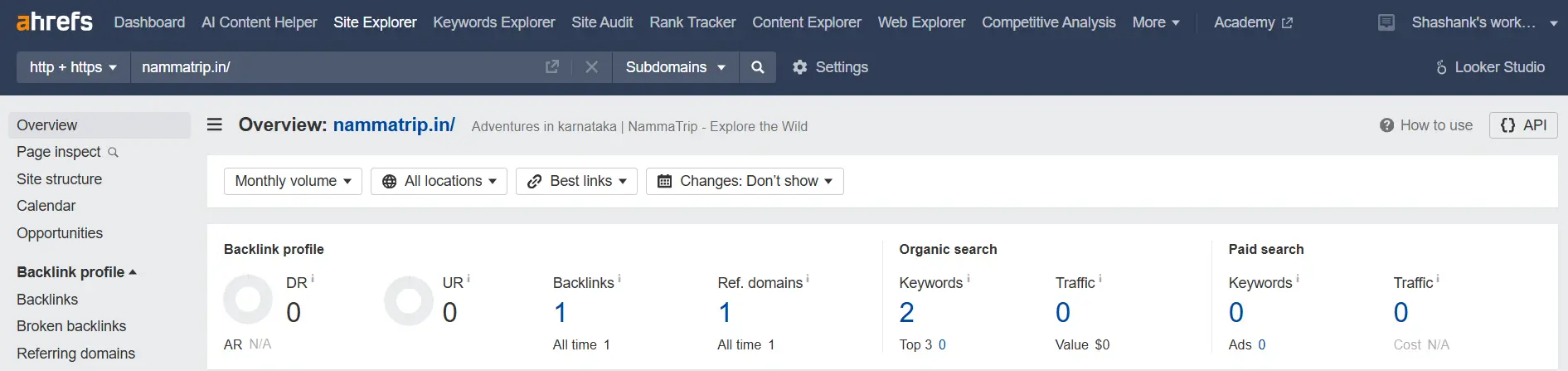Collapse the Backlink profile sidebar section

(76, 272)
